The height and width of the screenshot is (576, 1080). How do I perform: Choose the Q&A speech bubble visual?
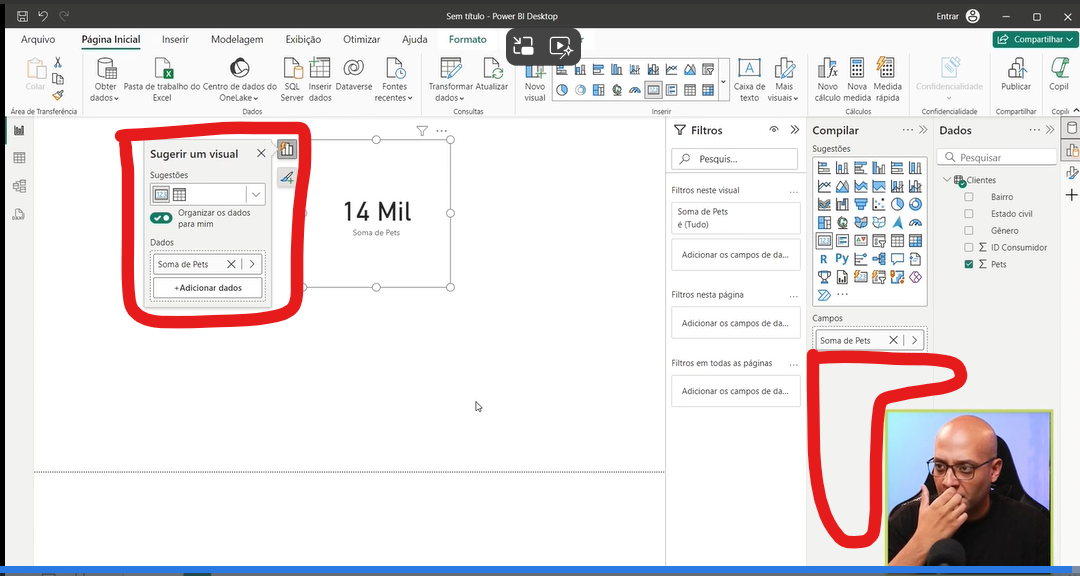pos(897,259)
